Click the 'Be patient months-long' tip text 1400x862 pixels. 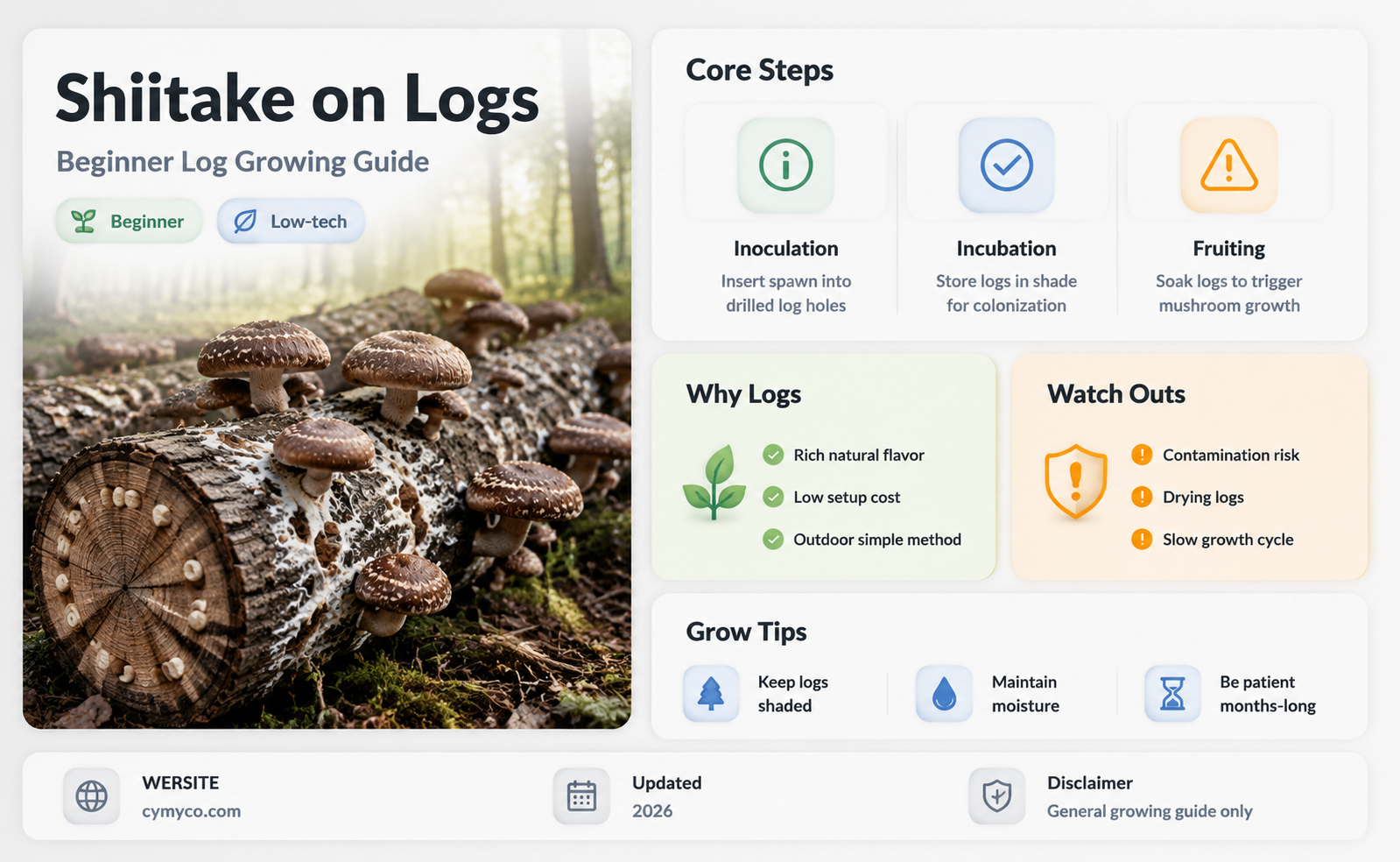pyautogui.click(x=1268, y=694)
